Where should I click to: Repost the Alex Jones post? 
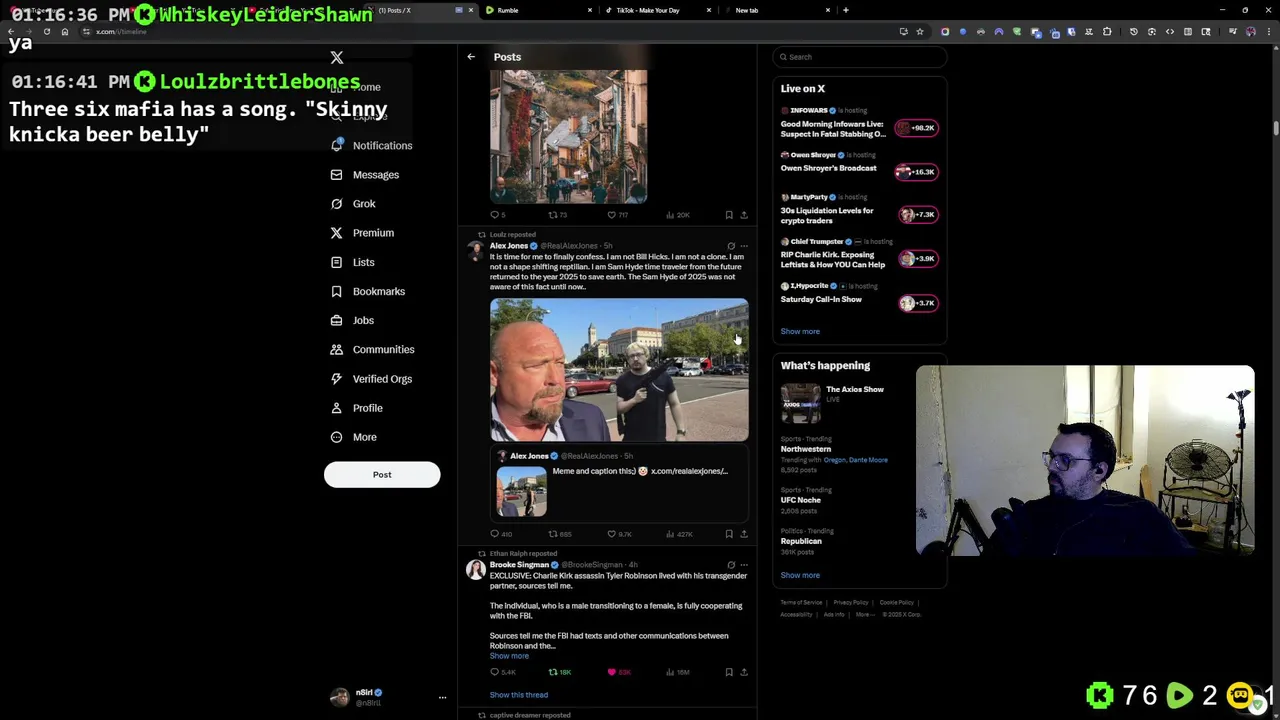point(552,534)
